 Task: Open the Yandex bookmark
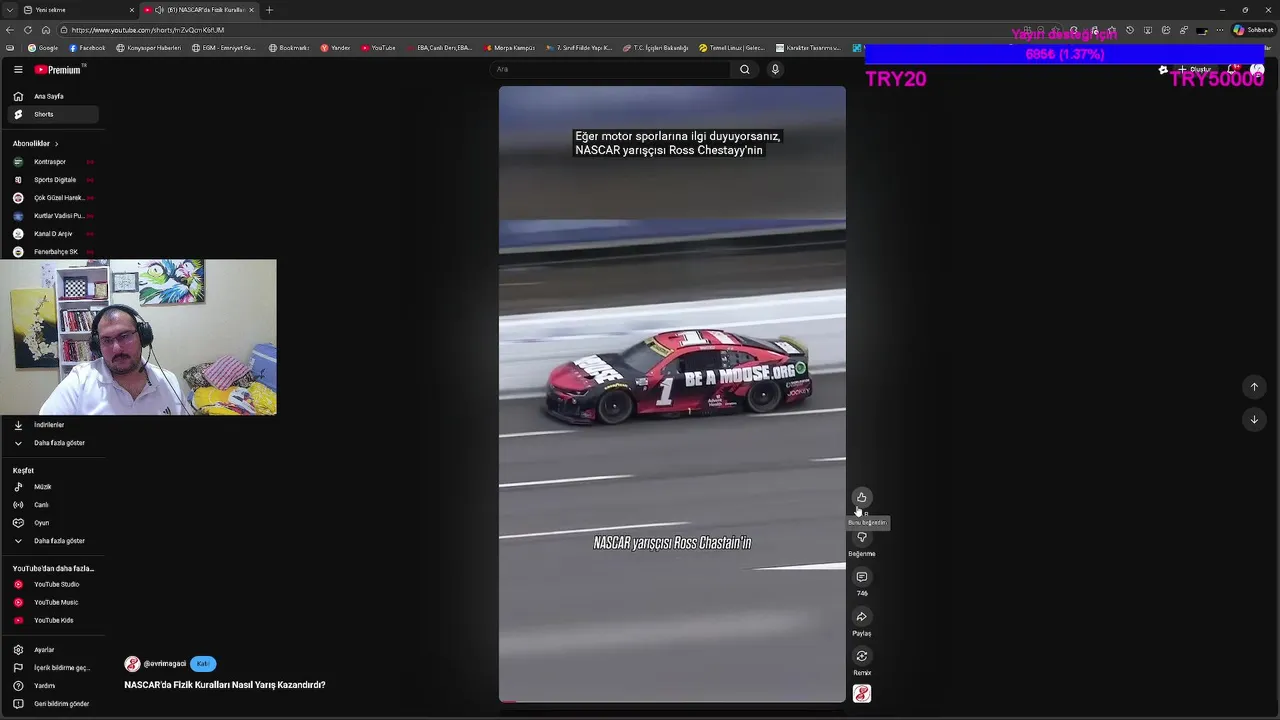pyautogui.click(x=335, y=48)
